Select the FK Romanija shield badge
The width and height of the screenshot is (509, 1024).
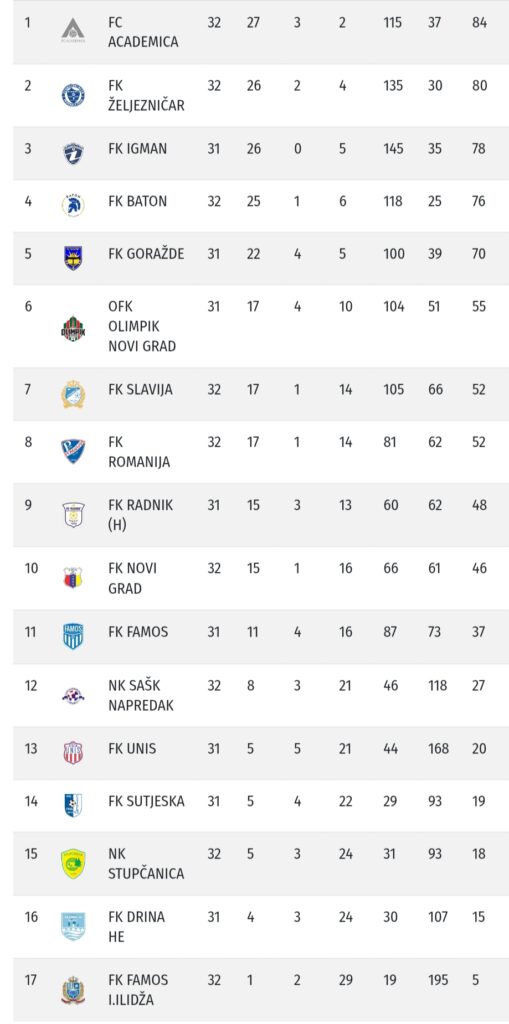point(73,451)
